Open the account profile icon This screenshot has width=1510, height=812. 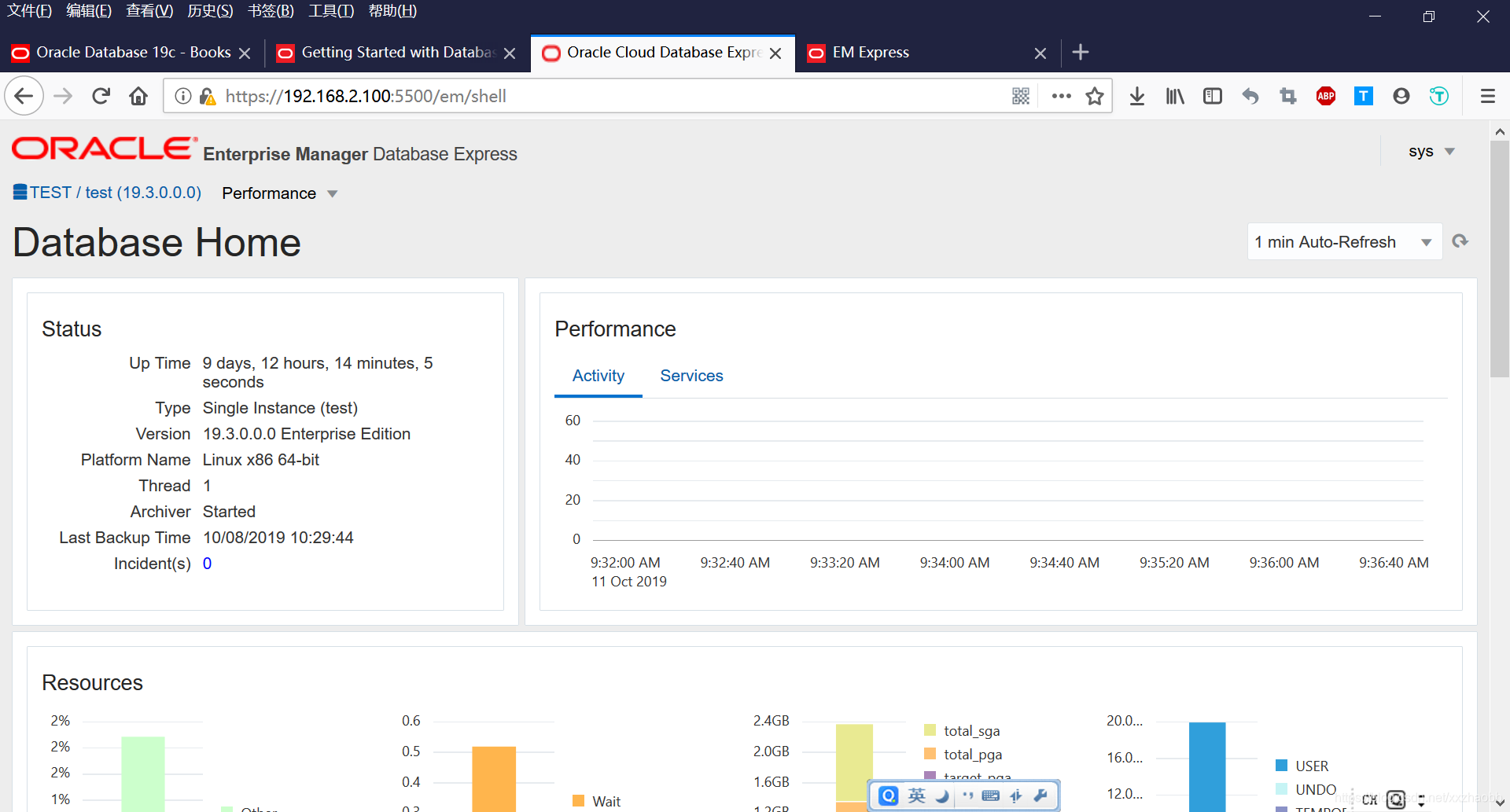tap(1401, 96)
